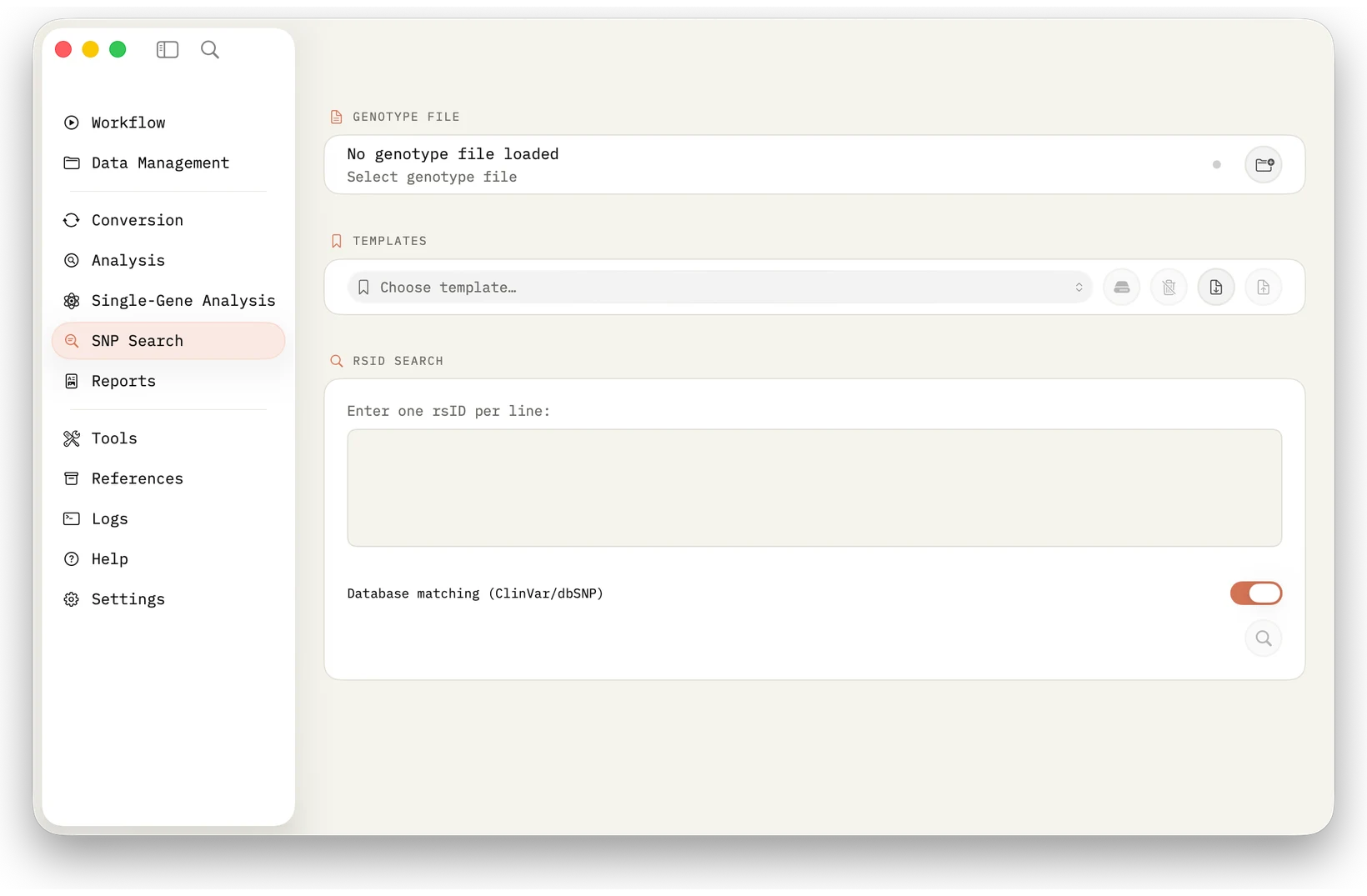1367x896 pixels.
Task: Click the save template drive icon
Action: (1122, 288)
